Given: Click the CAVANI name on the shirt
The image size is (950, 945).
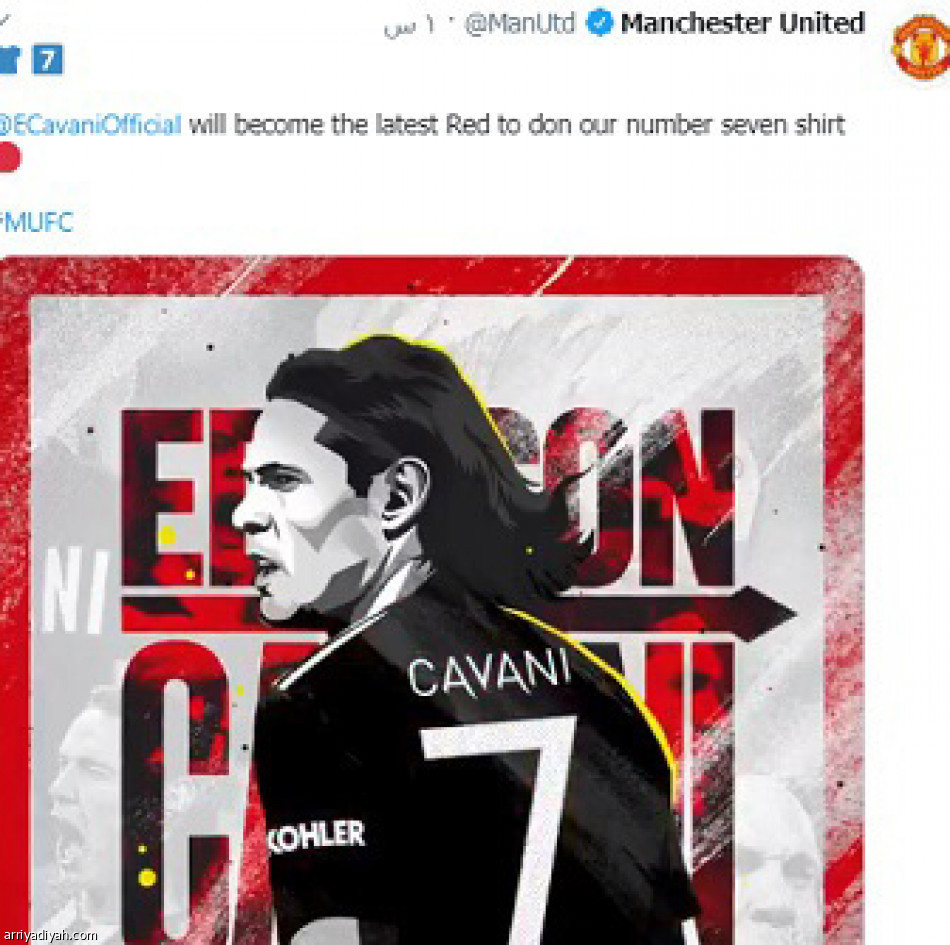Looking at the screenshot, I should 490,671.
